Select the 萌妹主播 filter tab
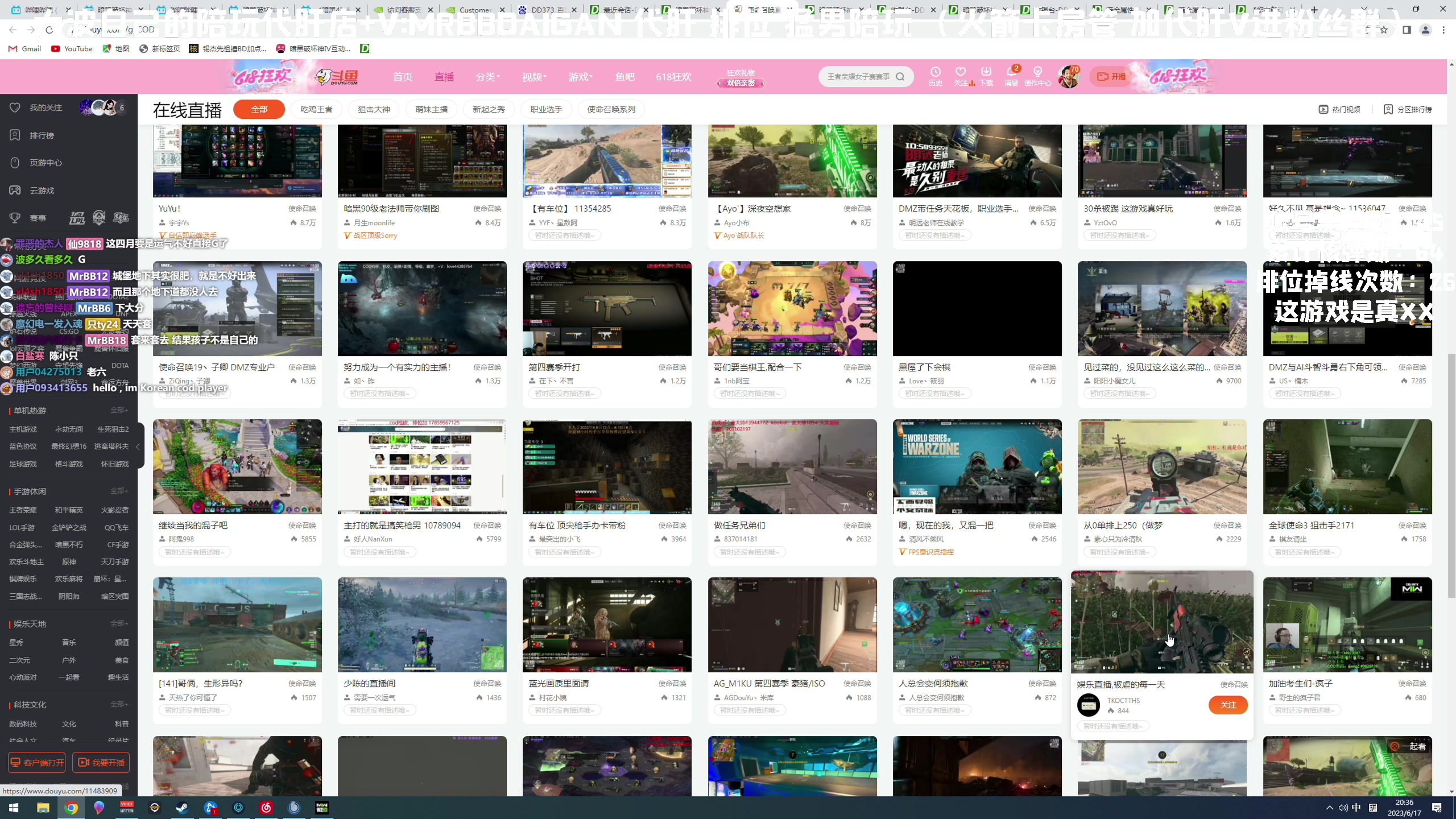The width and height of the screenshot is (1456, 819). (x=432, y=109)
